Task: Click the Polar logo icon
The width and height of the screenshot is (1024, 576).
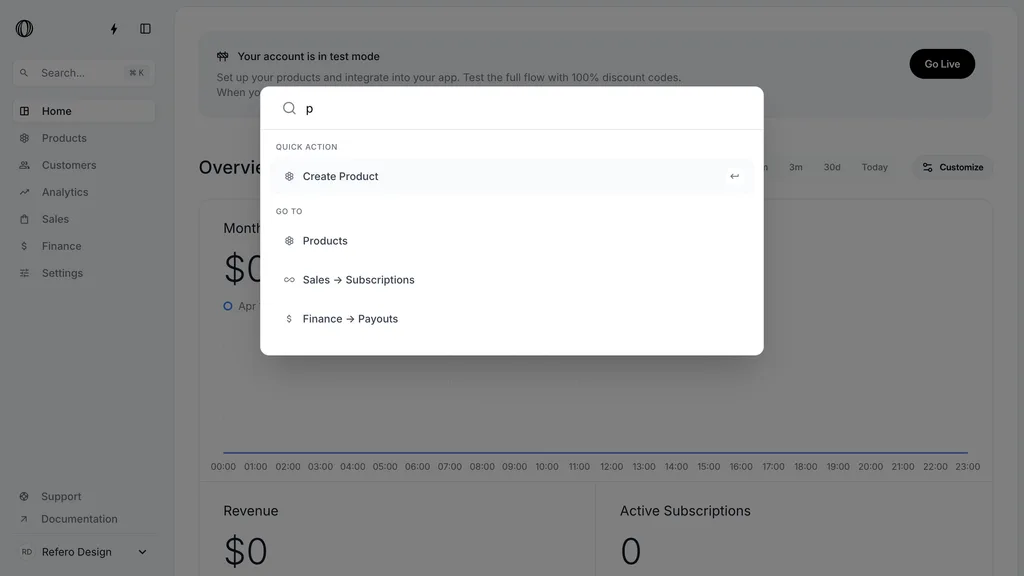Action: click(24, 29)
